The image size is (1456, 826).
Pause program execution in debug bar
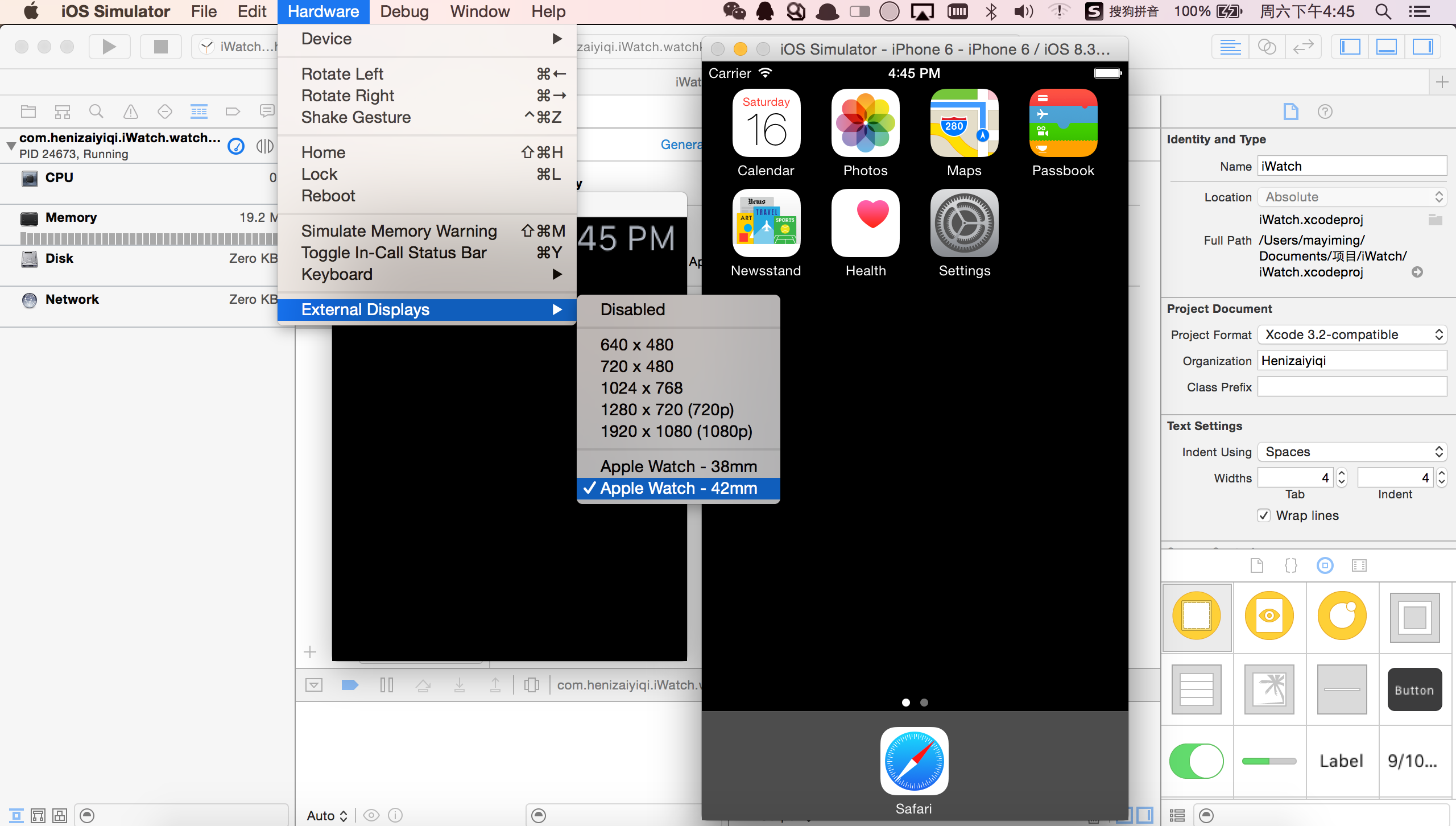(387, 685)
